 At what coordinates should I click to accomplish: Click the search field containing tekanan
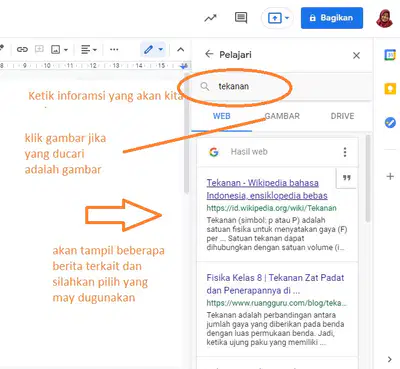[282, 86]
